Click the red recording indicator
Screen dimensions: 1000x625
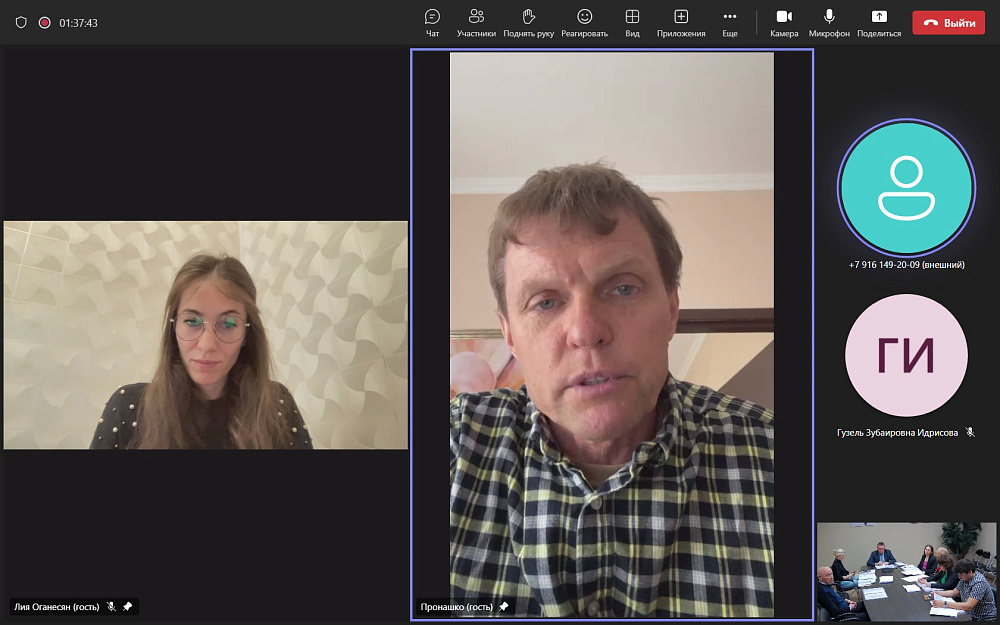point(44,22)
